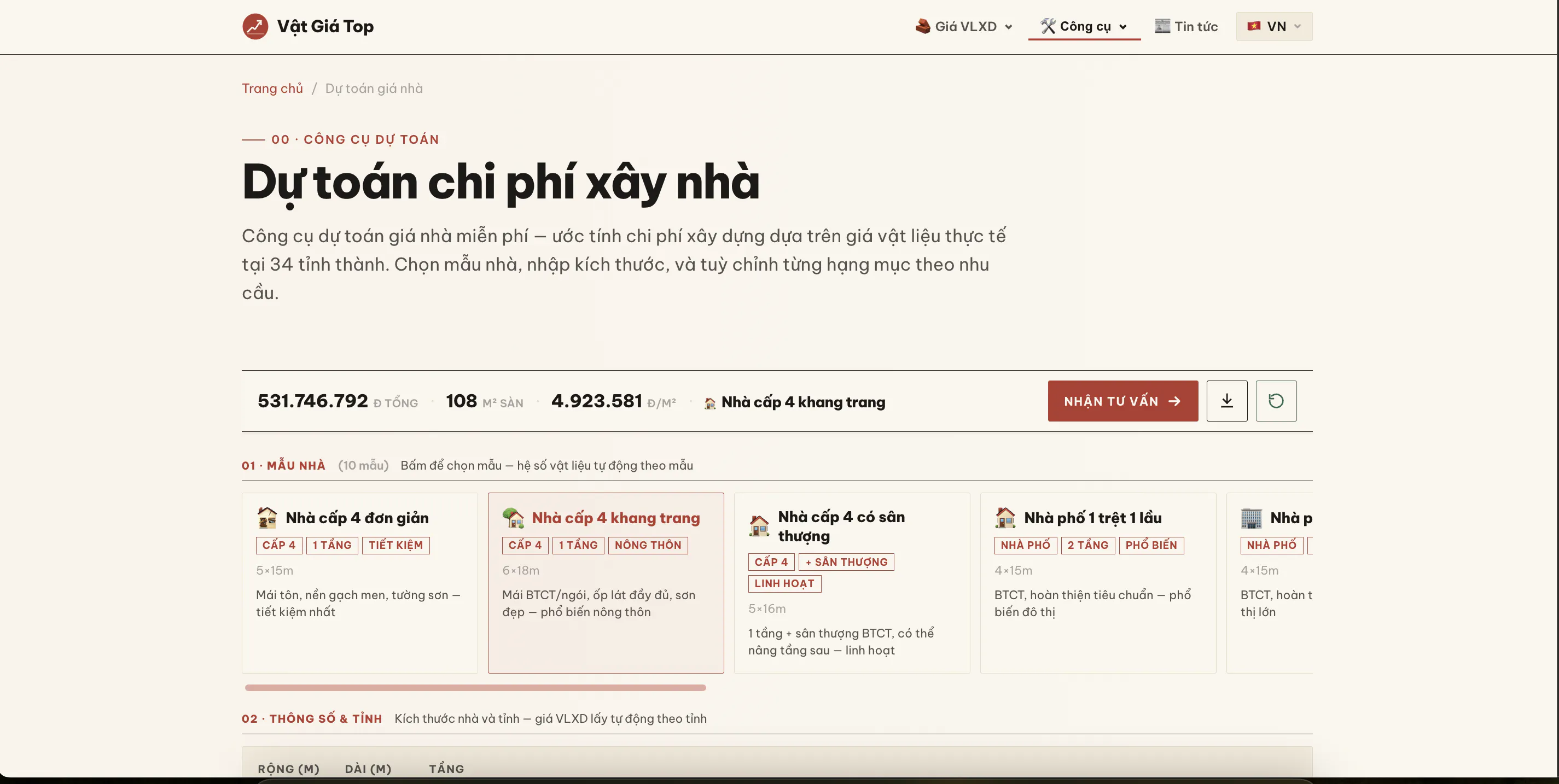Click the building icon on the partially visible last card
The height and width of the screenshot is (784, 1559).
click(1251, 518)
